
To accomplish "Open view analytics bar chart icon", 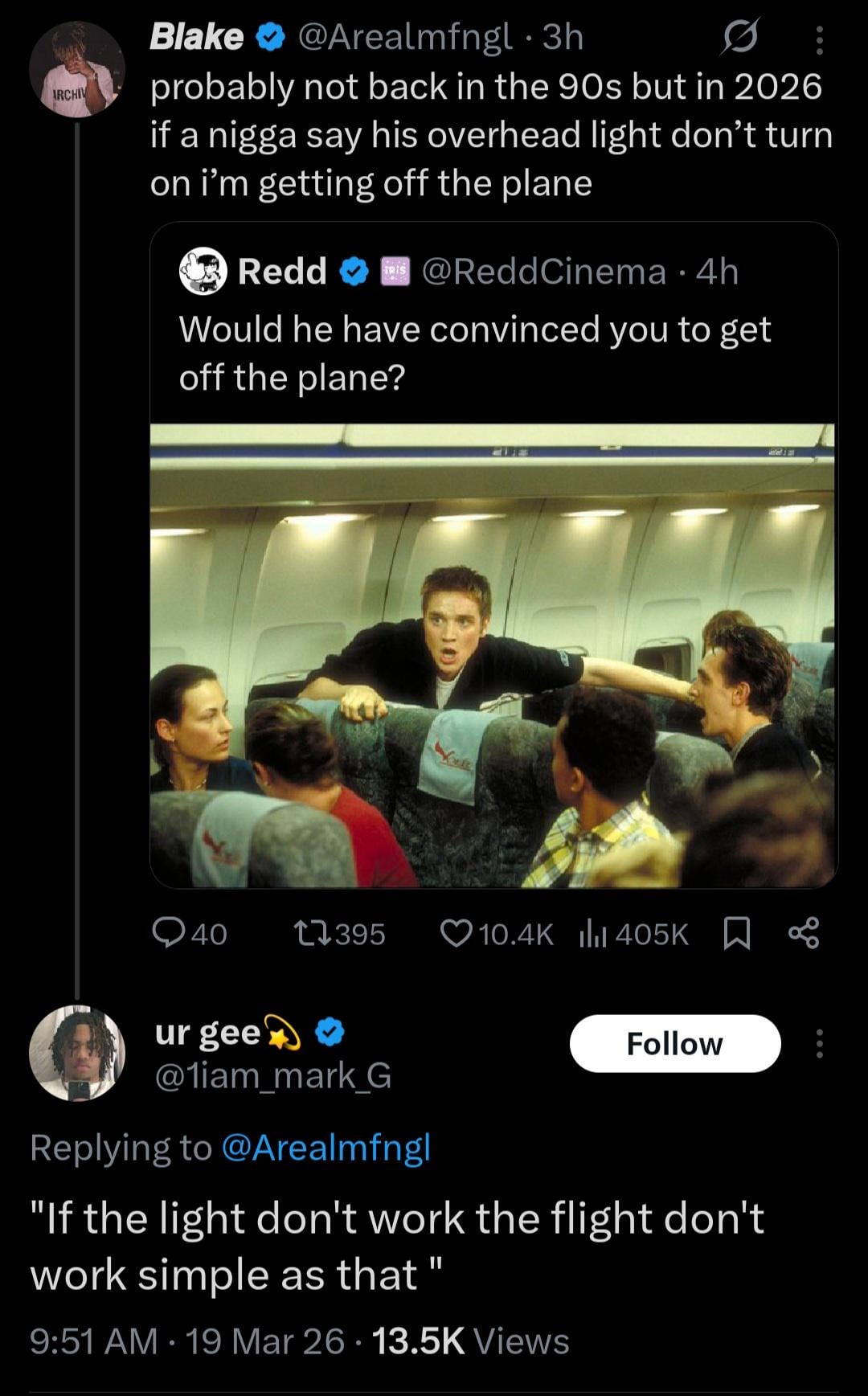I will pos(593,933).
